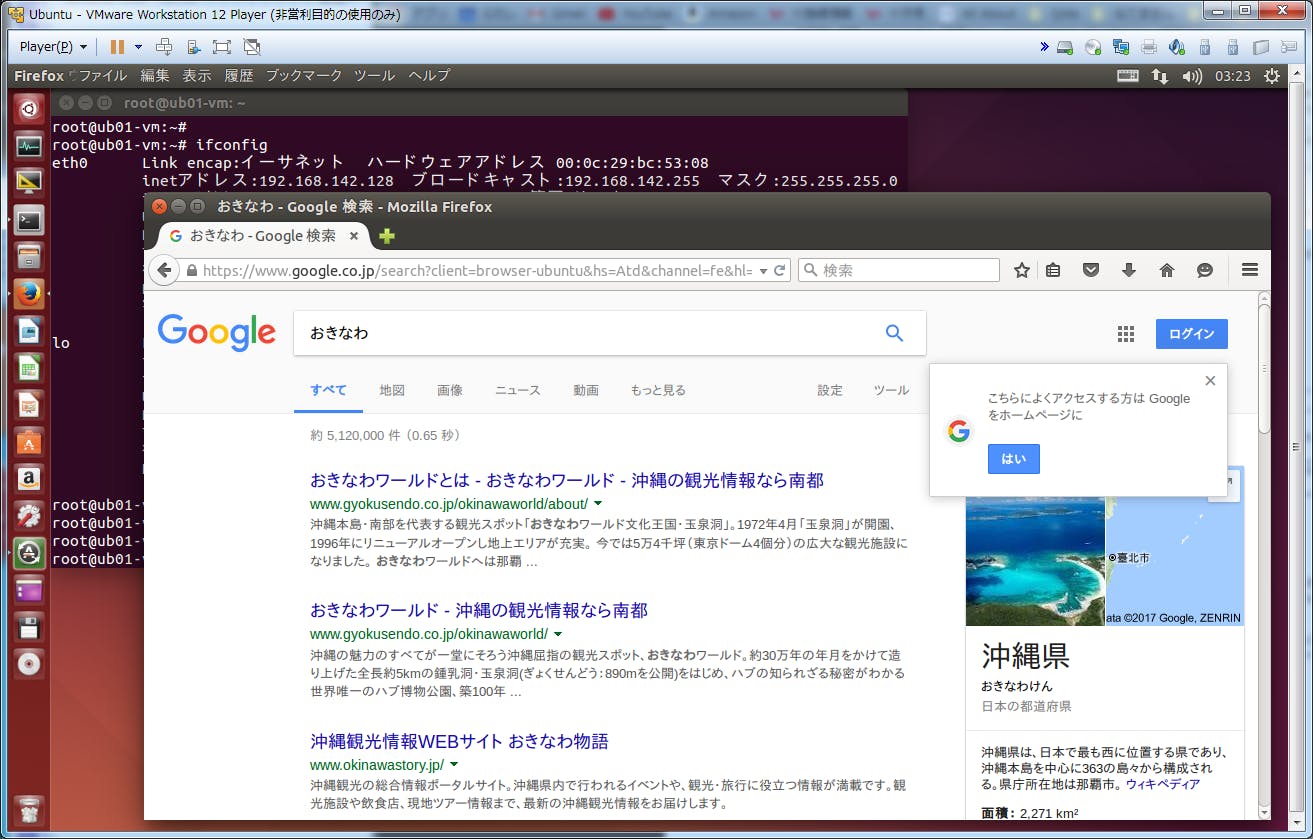Select the おきなわ - Google 検索 tab
1313x839 pixels.
[x=264, y=236]
